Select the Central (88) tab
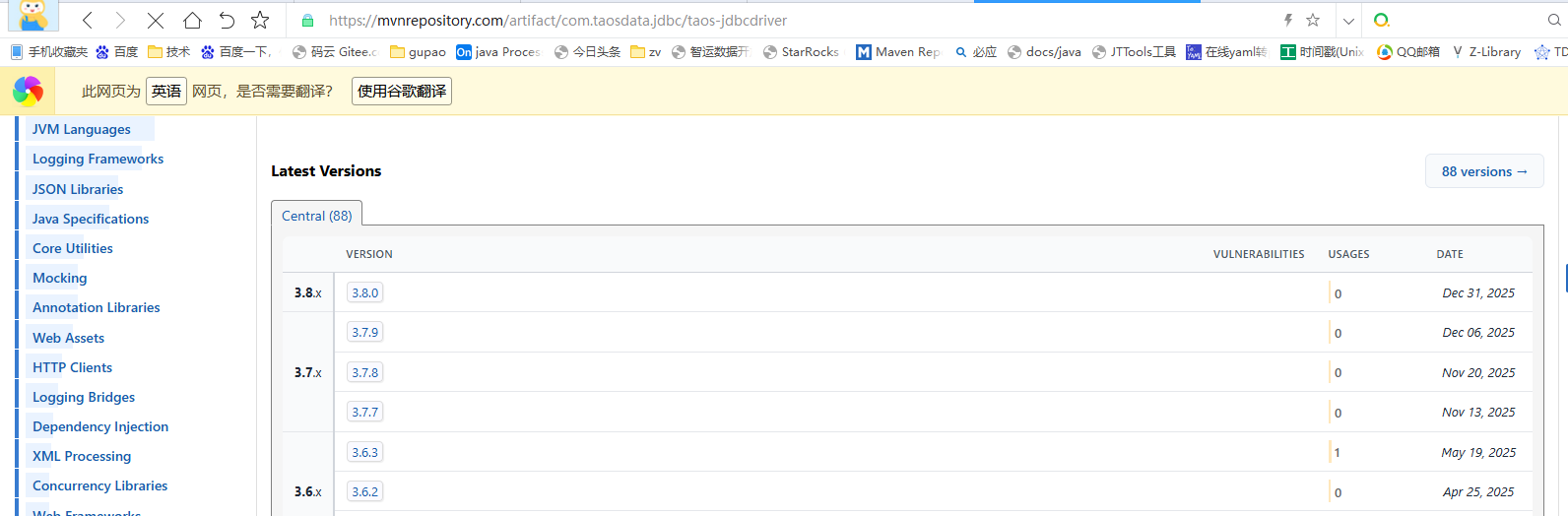 316,216
